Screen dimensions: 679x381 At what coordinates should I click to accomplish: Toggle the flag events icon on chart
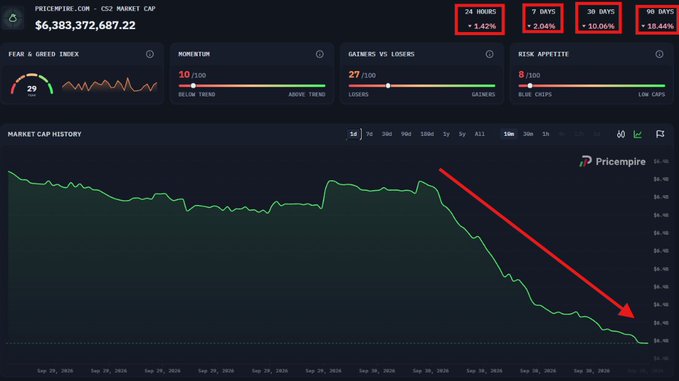[x=660, y=134]
